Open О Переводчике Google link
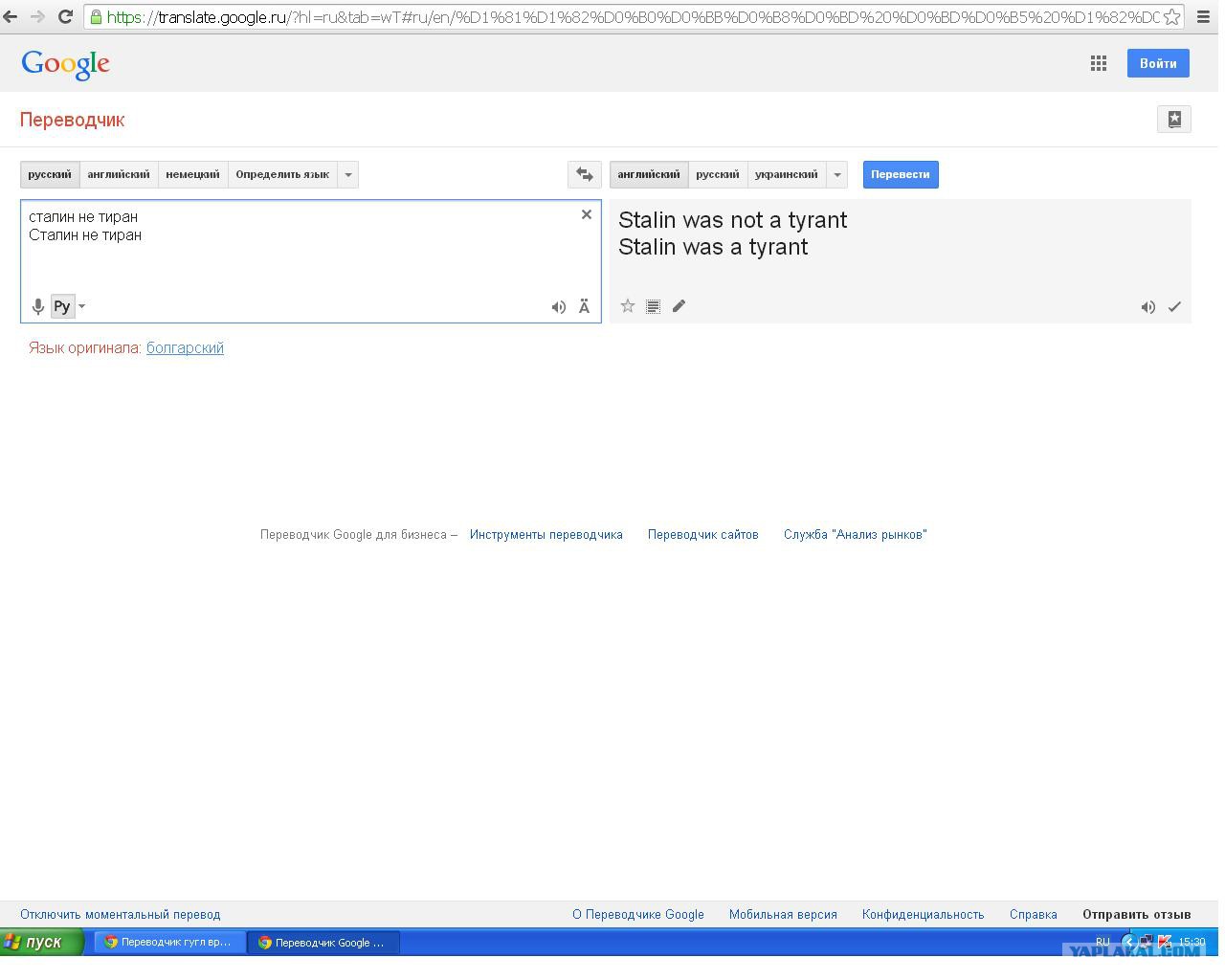Viewport: 1225px width, 980px height. [x=638, y=914]
